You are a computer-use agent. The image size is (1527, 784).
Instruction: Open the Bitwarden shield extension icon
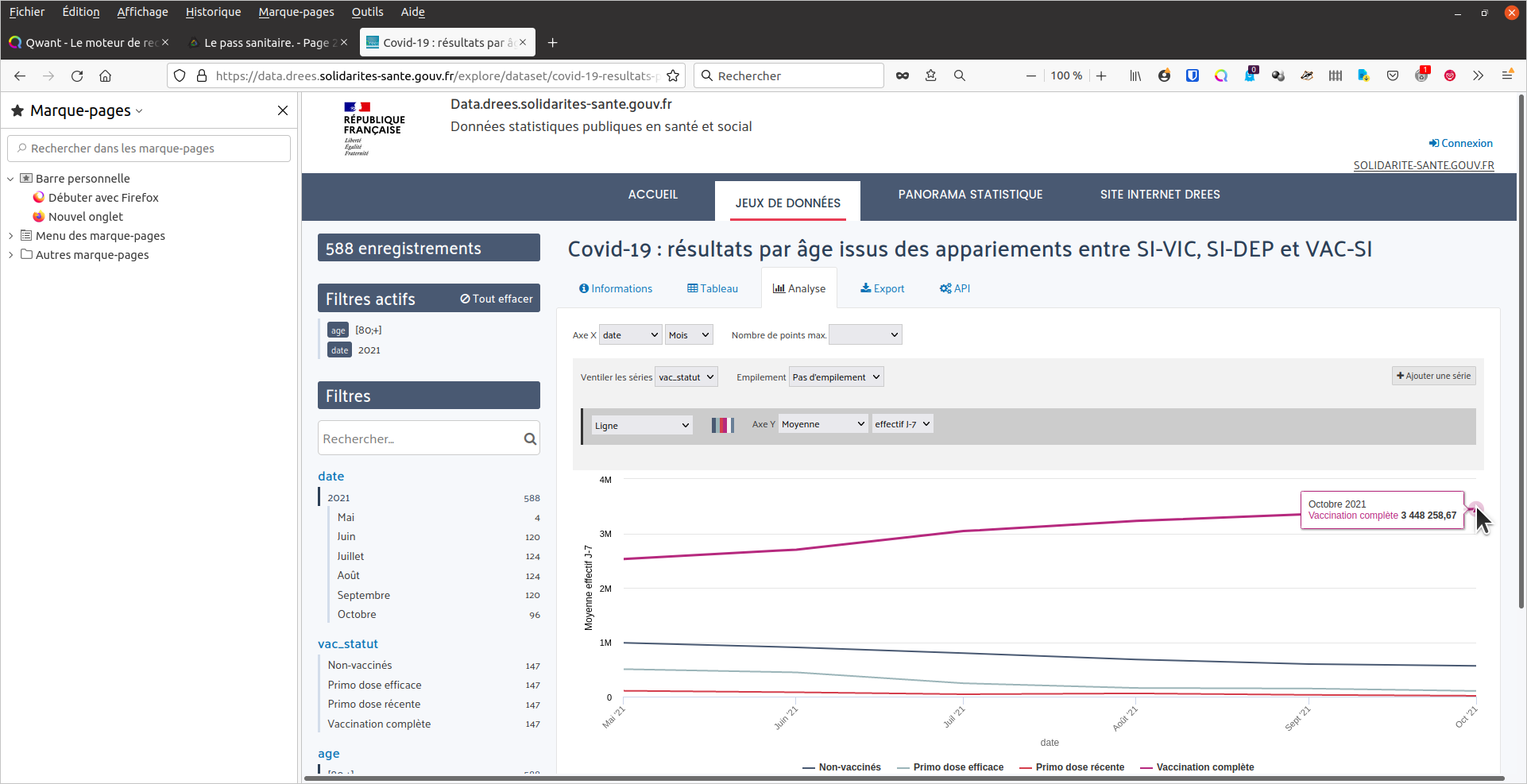1193,75
